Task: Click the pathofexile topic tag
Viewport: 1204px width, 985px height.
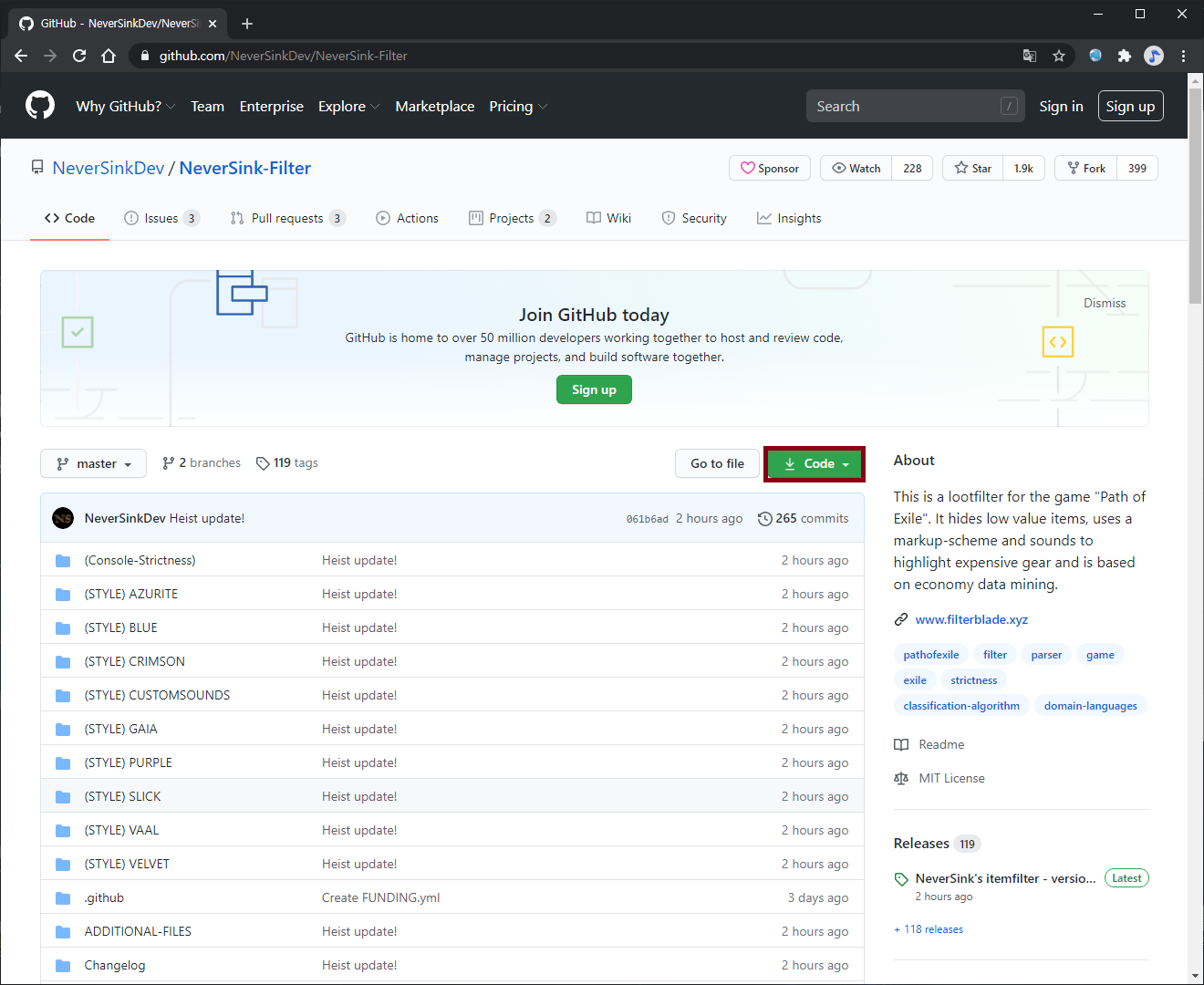Action: tap(931, 655)
